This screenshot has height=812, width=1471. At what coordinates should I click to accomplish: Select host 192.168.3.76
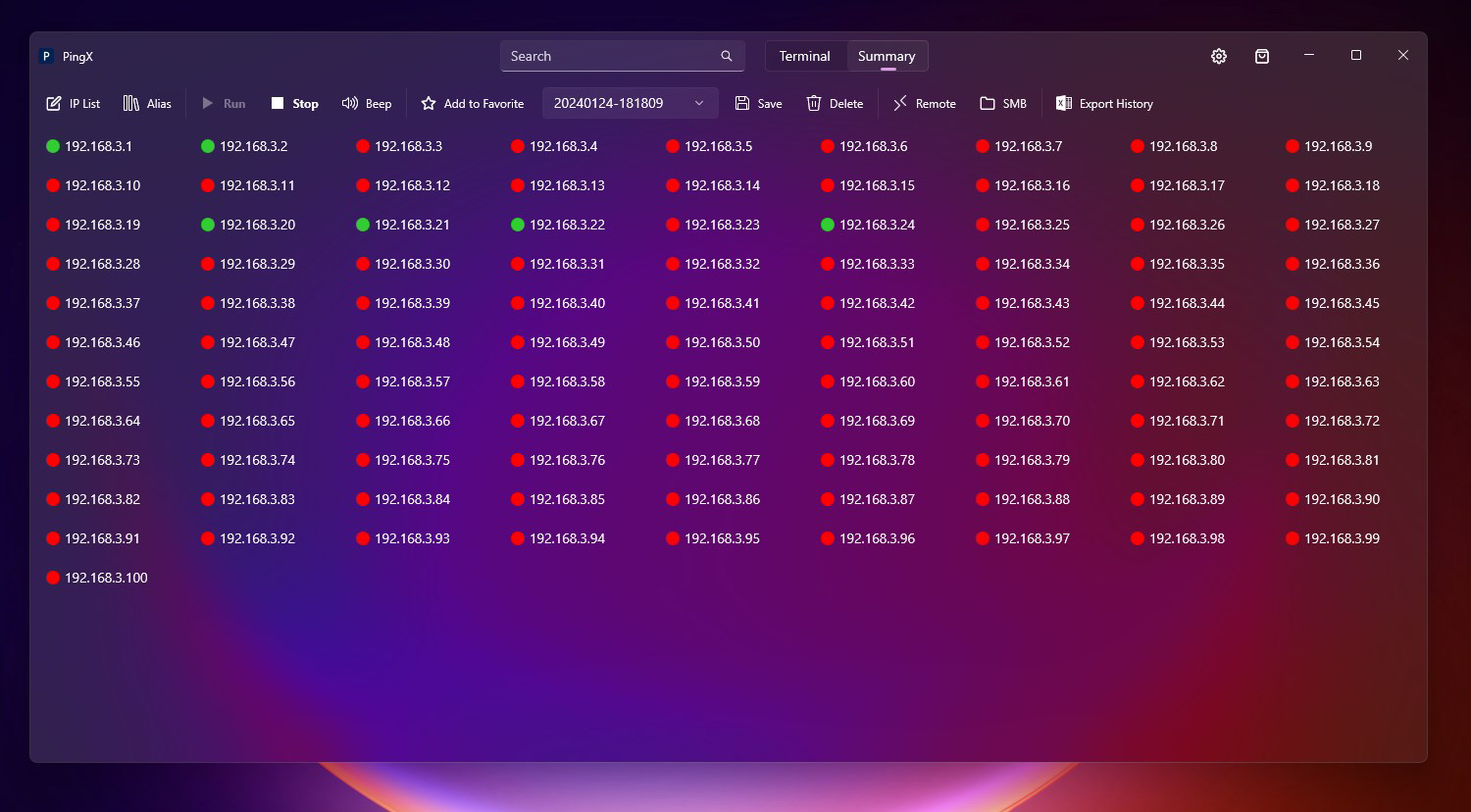[x=558, y=460]
